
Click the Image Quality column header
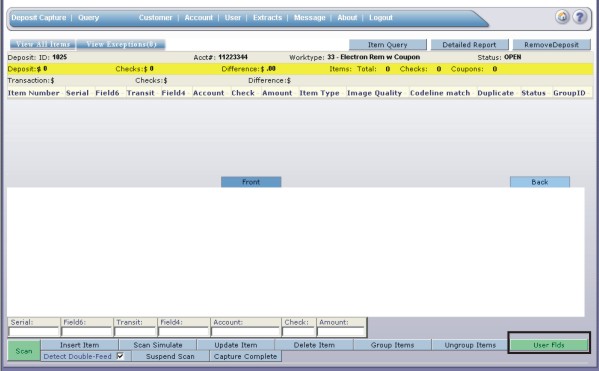pos(374,93)
